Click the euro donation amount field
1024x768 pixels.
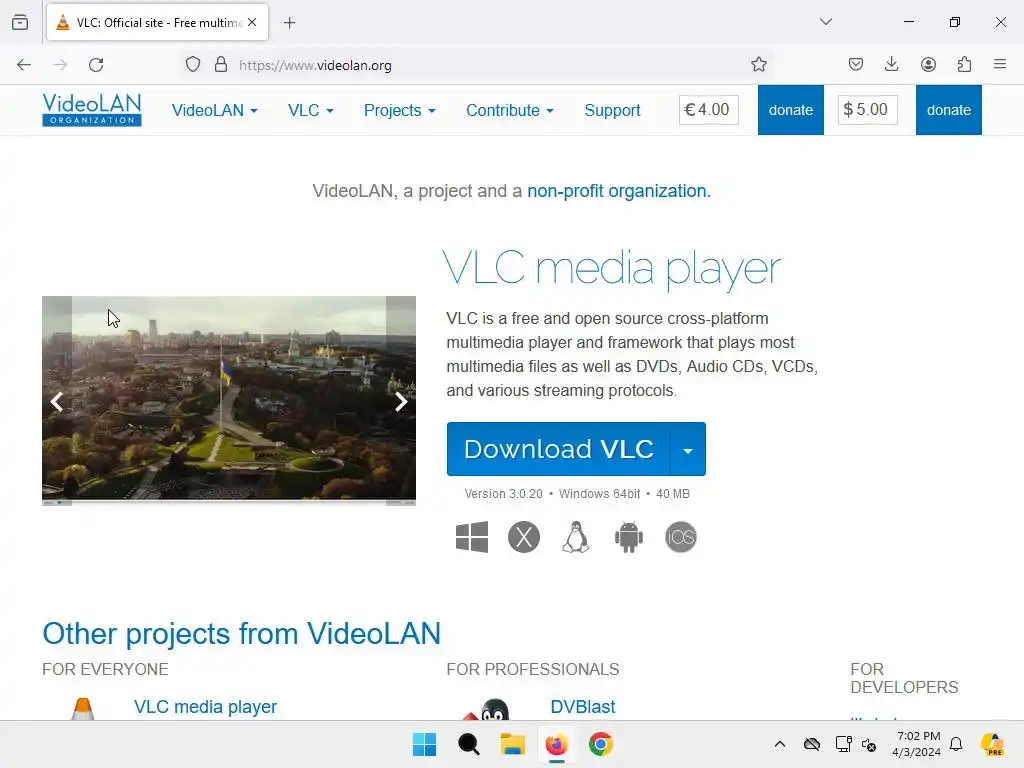pyautogui.click(x=709, y=110)
